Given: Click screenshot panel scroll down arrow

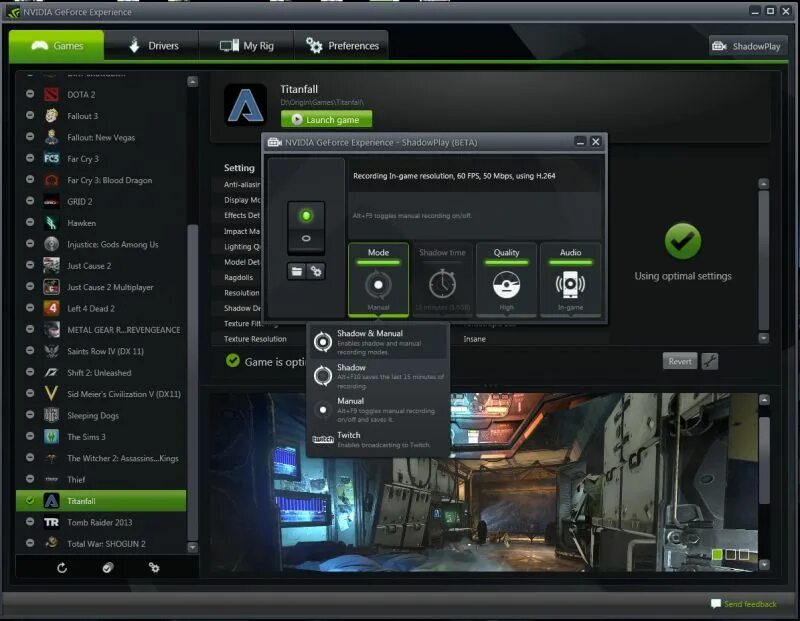Looking at the screenshot, I should [x=764, y=564].
